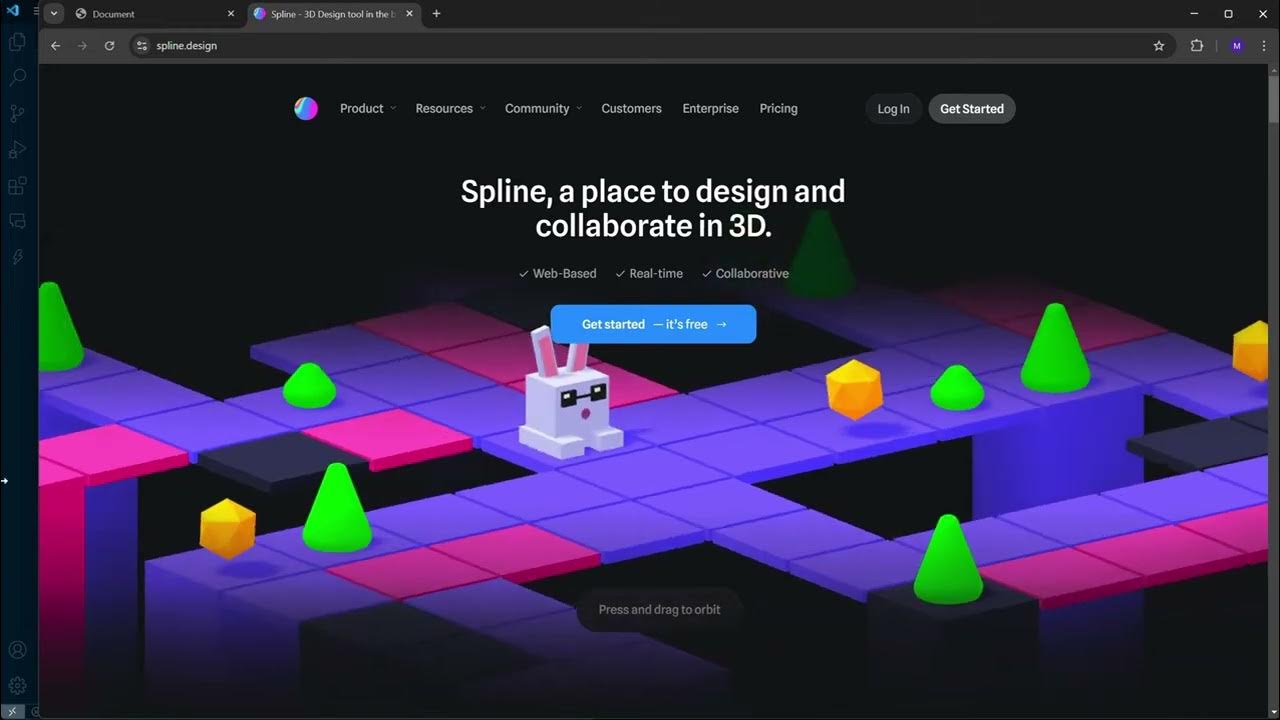The image size is (1280, 720).
Task: Click the 'Web-Based' feature text
Action: [x=564, y=274]
